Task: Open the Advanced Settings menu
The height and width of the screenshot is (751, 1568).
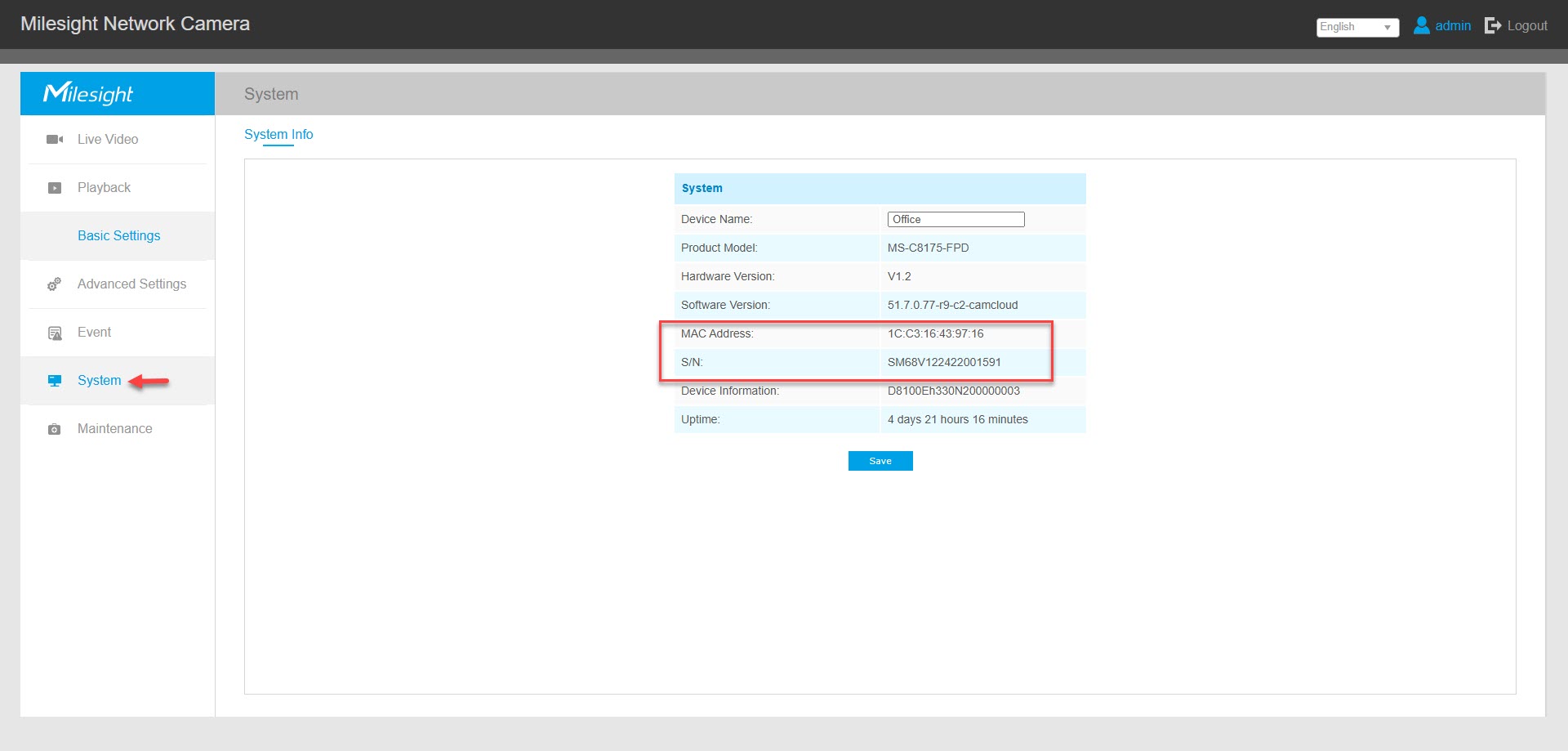Action: [x=131, y=284]
